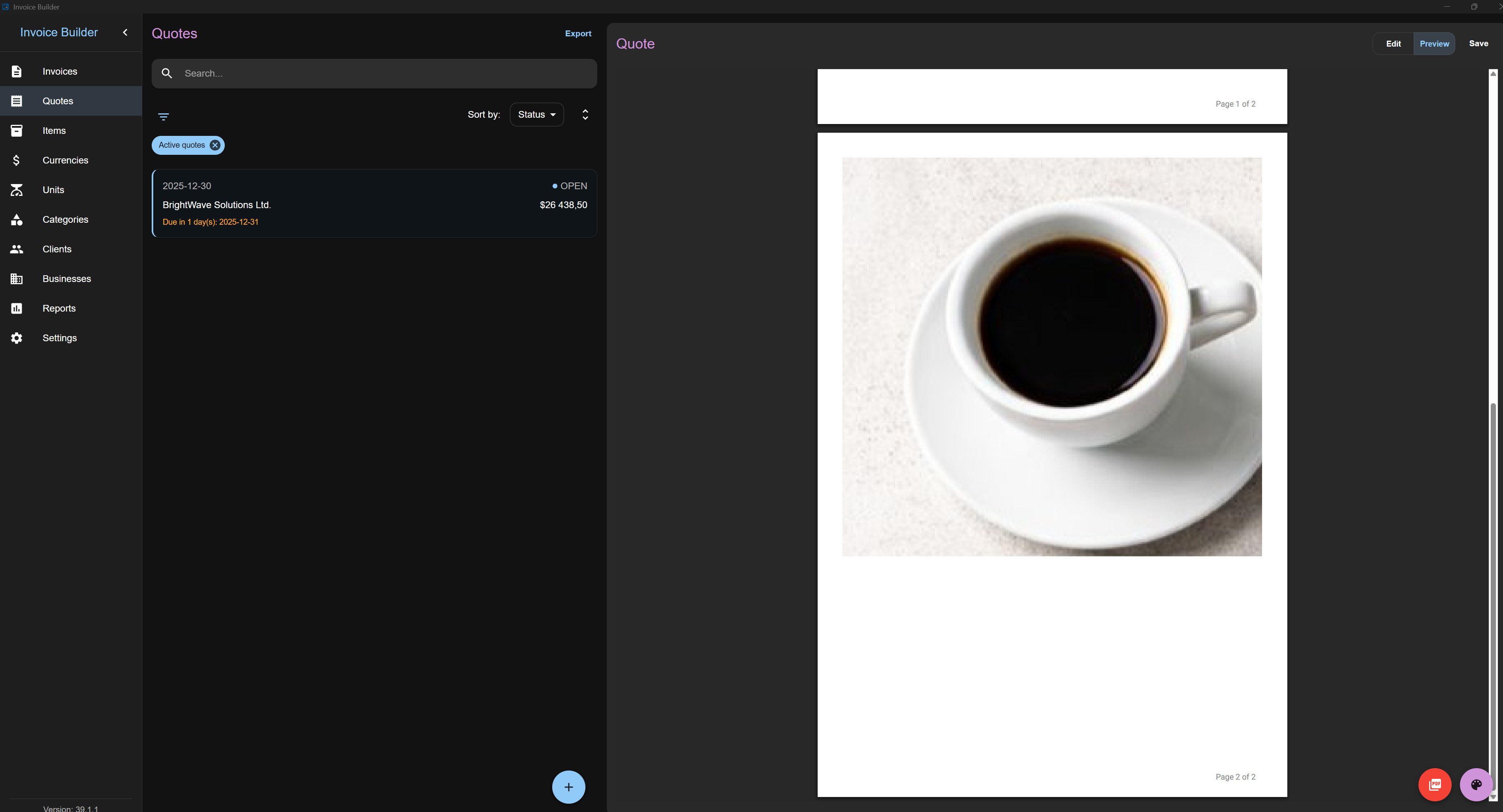Click the coffee cup image in preview
1503x812 pixels.
coord(1052,356)
